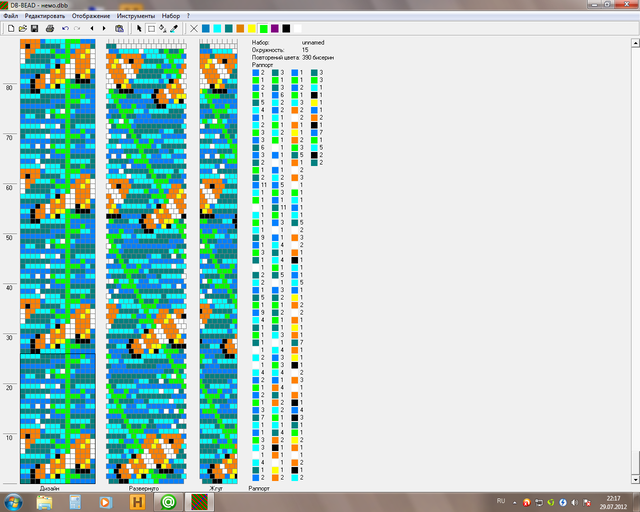Pick the fill bucket tool
This screenshot has width=640, height=512.
(x=162, y=29)
